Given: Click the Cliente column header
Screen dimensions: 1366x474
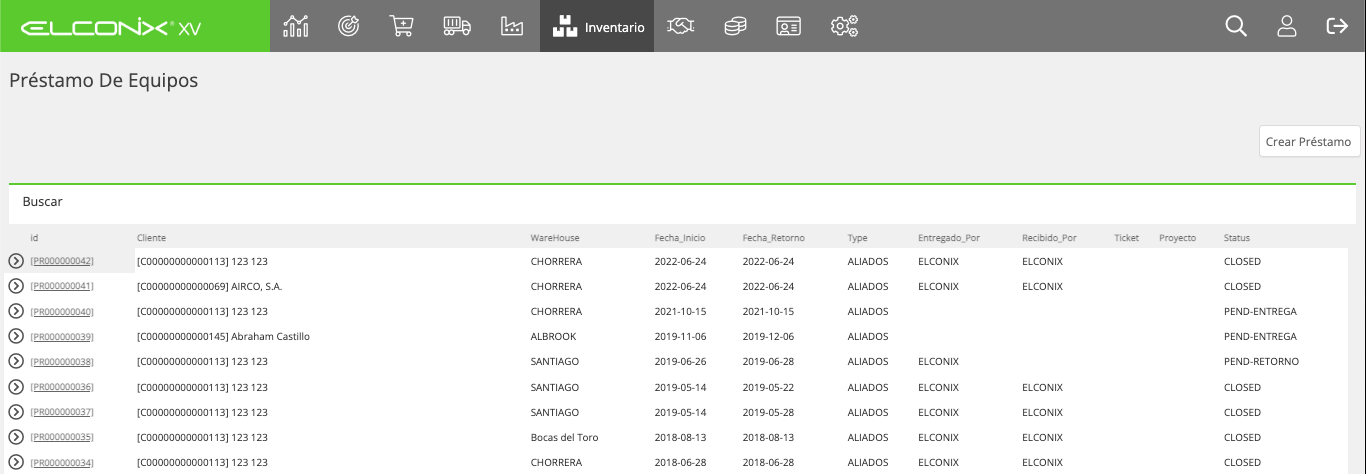Looking at the screenshot, I should (151, 238).
